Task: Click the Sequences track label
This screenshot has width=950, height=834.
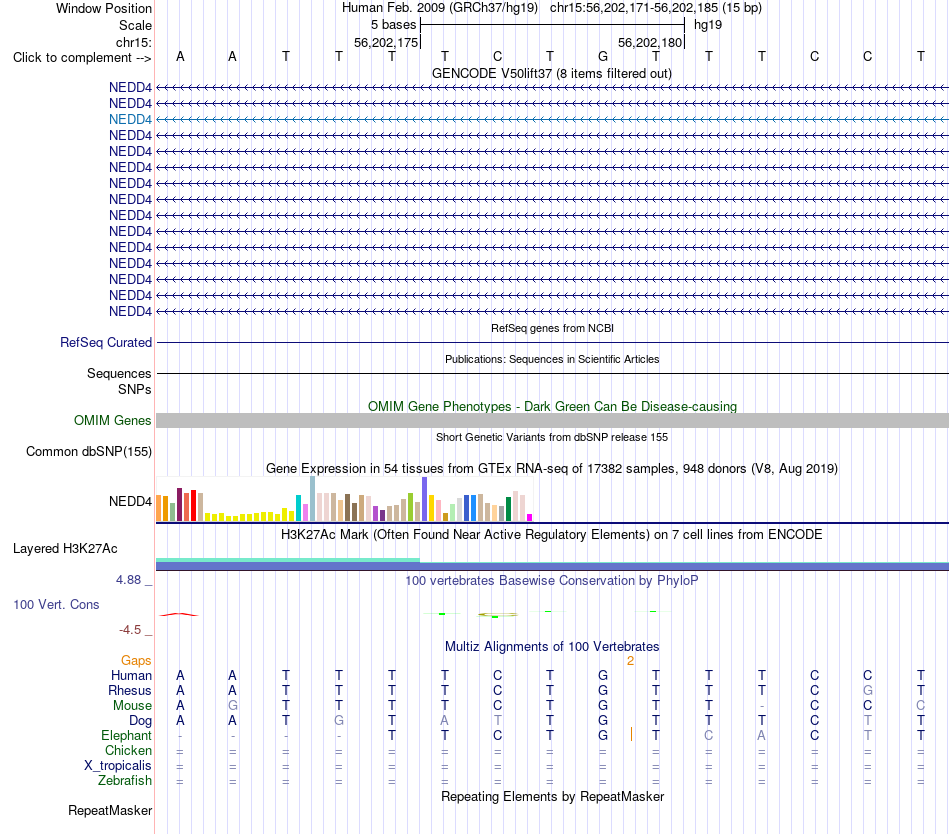Action: pyautogui.click(x=119, y=373)
